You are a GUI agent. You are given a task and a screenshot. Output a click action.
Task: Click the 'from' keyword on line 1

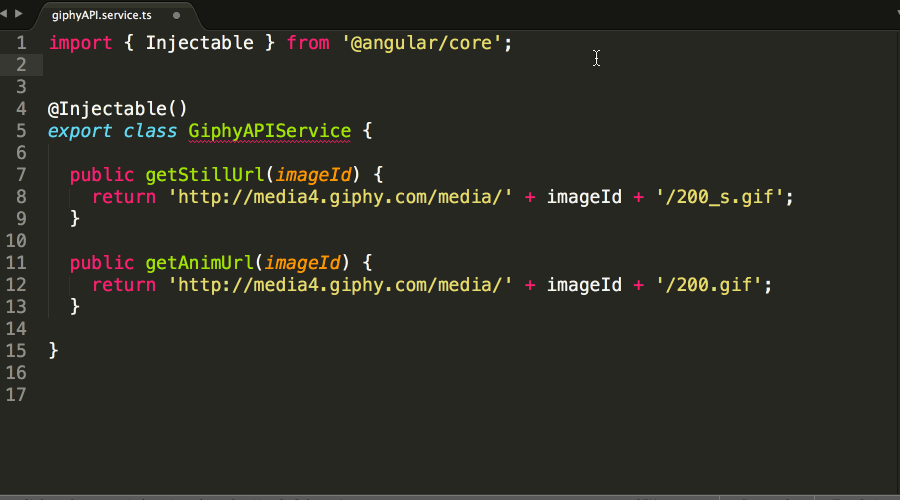(x=308, y=43)
